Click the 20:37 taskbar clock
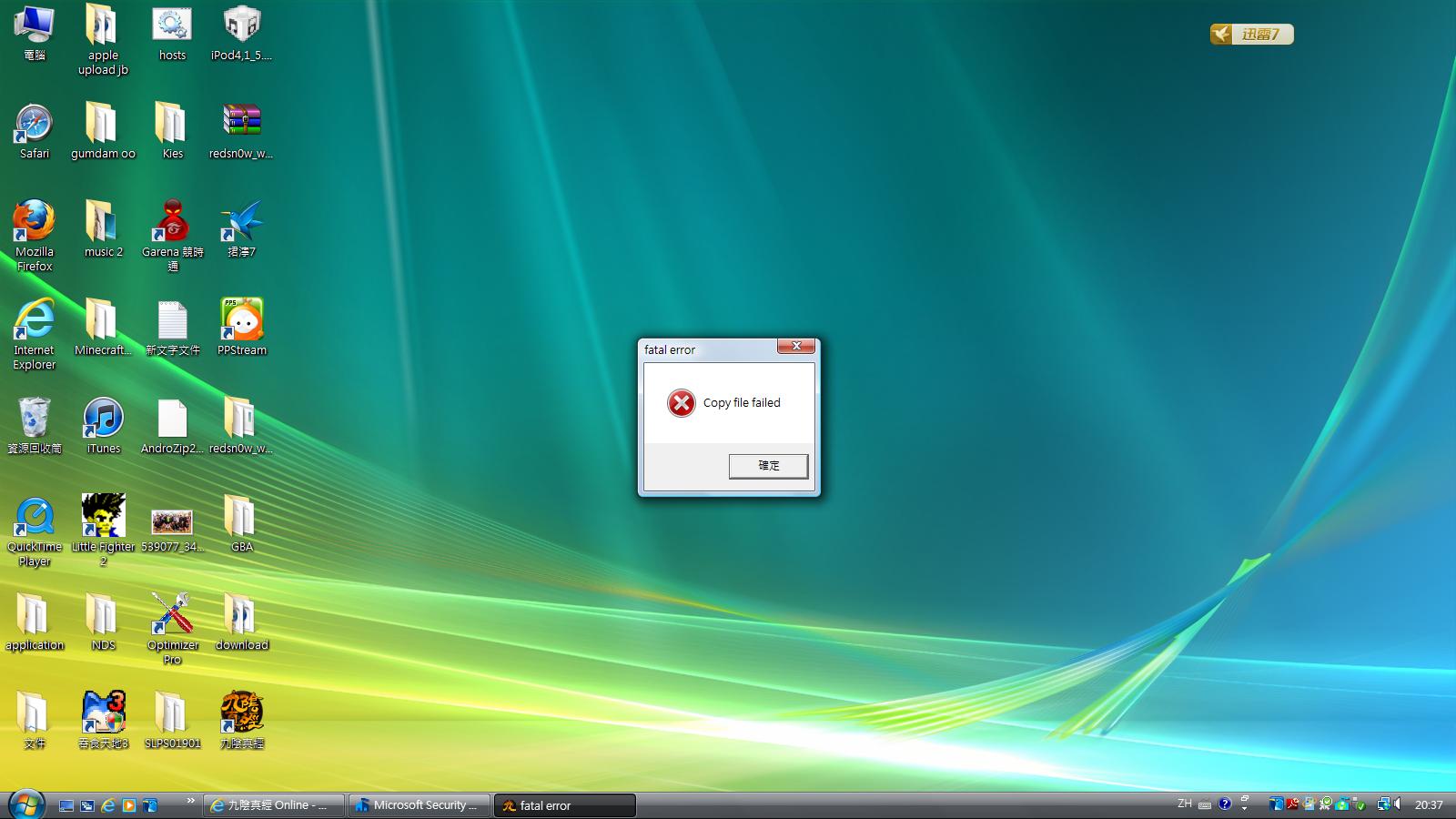 pyautogui.click(x=1429, y=804)
